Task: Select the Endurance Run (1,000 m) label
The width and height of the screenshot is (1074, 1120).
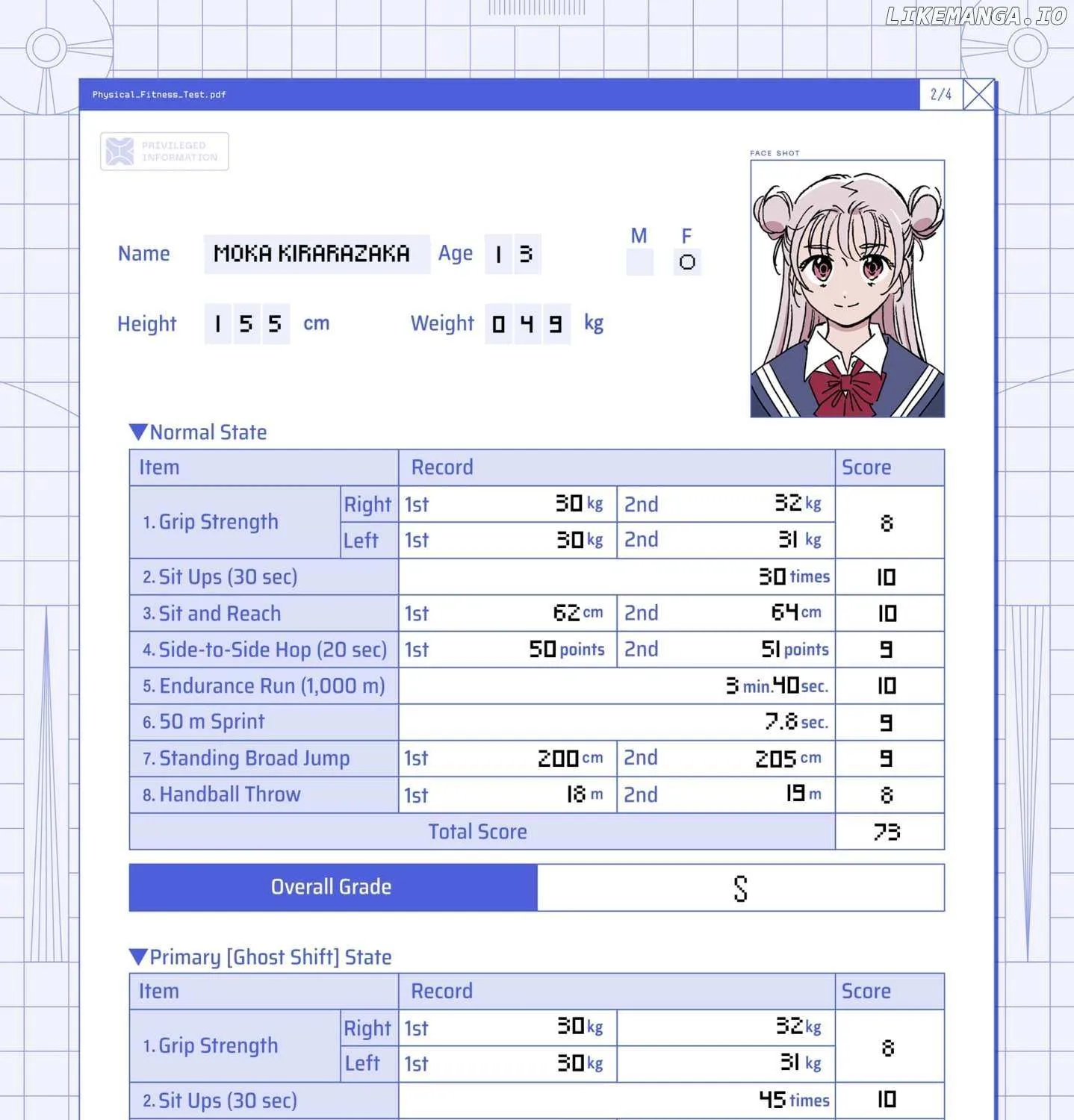Action: [x=264, y=685]
